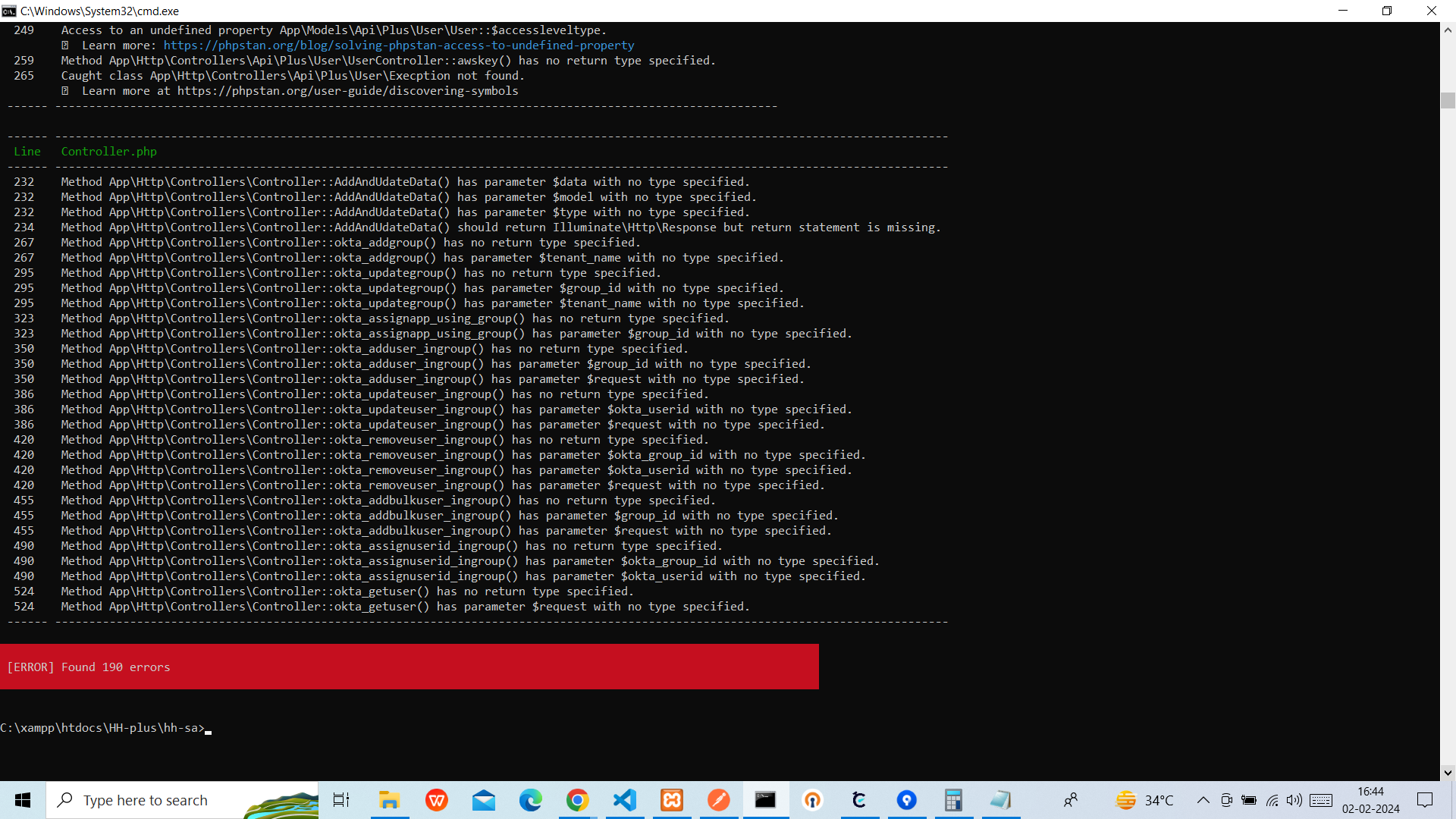Open WPS Office from taskbar
Image resolution: width=1456 pixels, height=819 pixels.
click(437, 800)
